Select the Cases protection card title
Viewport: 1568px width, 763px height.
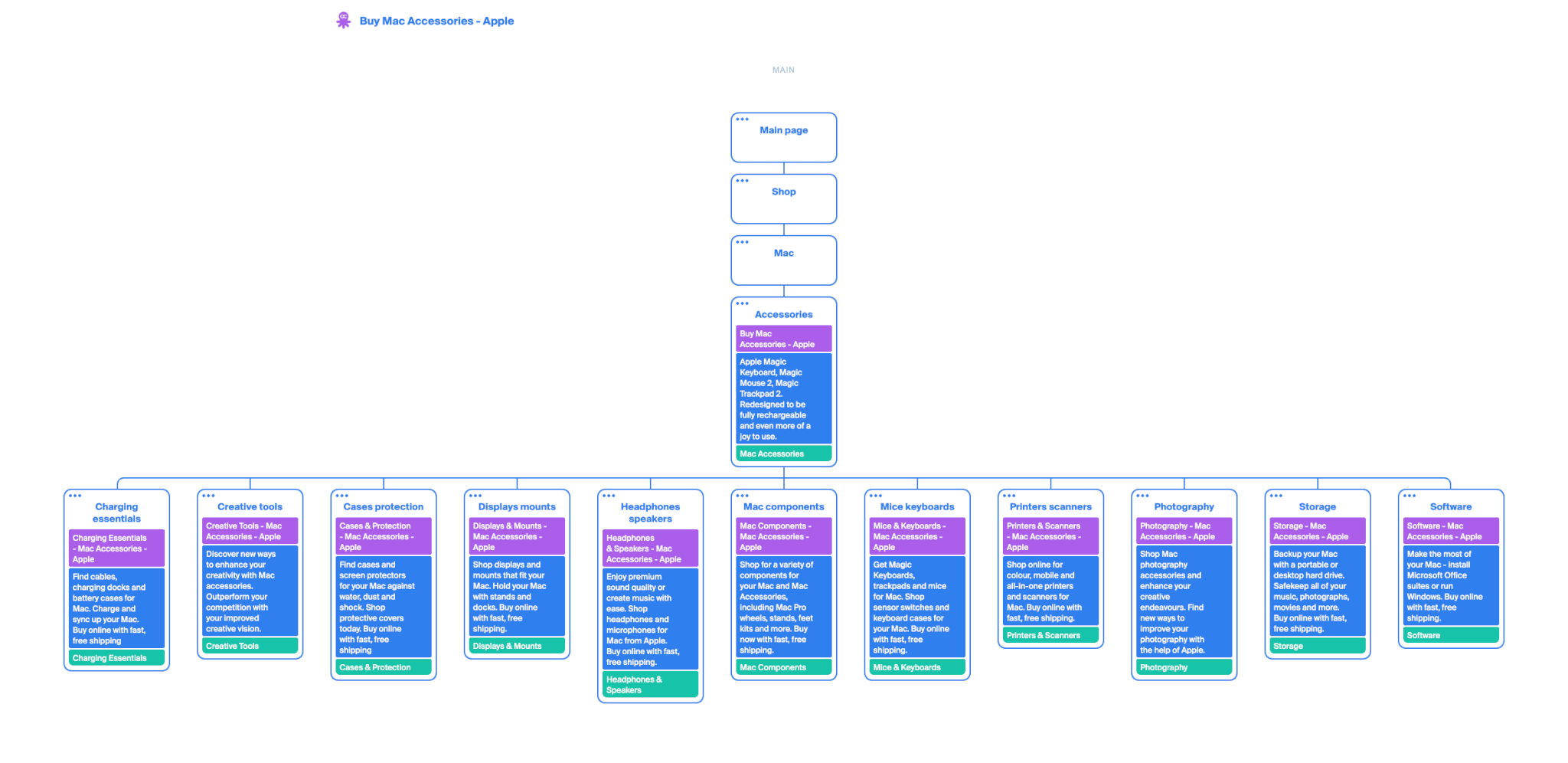pos(383,506)
